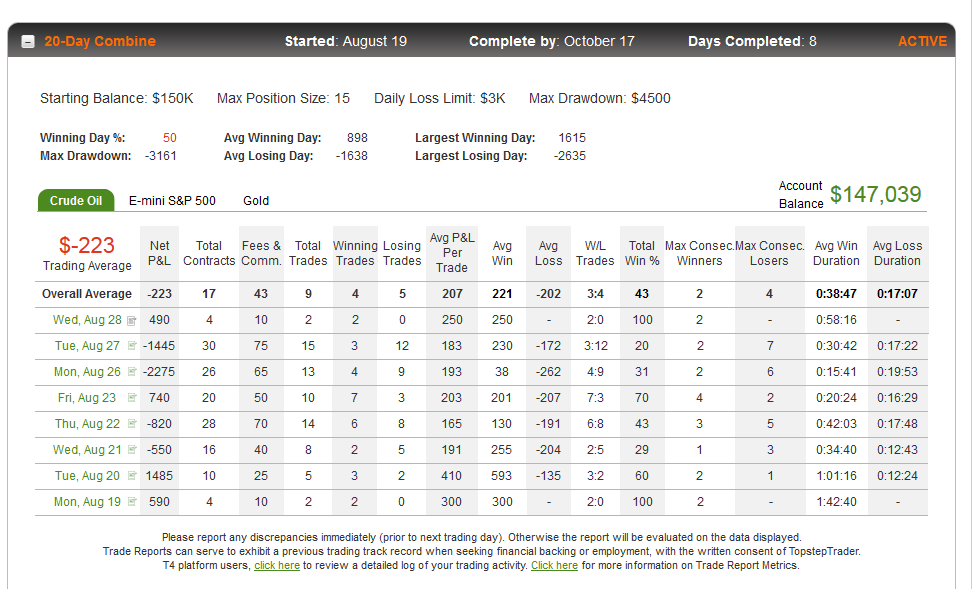This screenshot has width=978, height=589.
Task: Open the Trade Report Metrics 'Click here' link
Action: [x=554, y=565]
